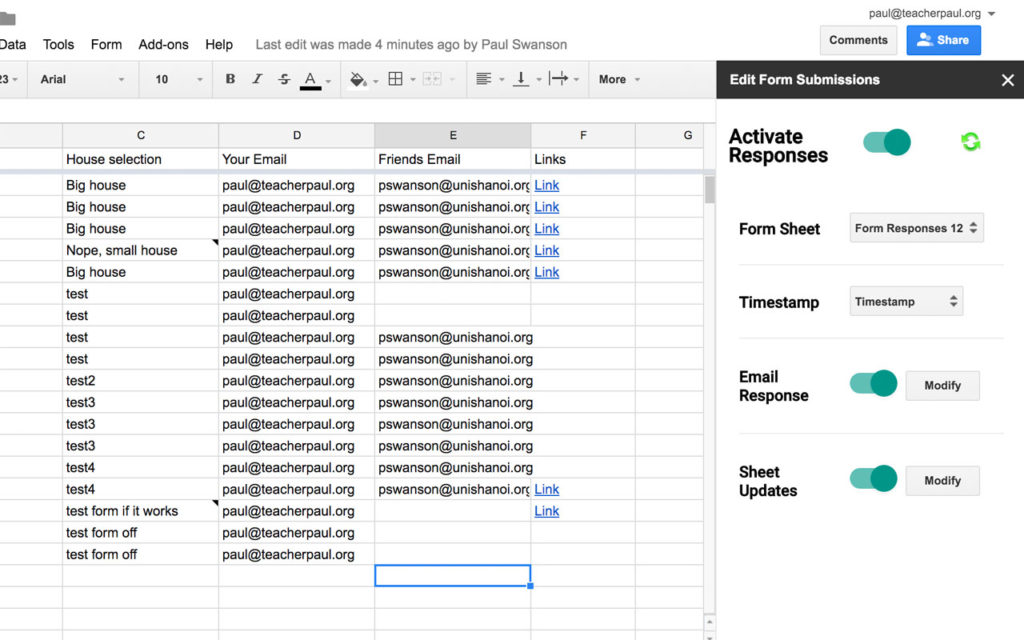Open the Arial font dropdown

[80, 79]
